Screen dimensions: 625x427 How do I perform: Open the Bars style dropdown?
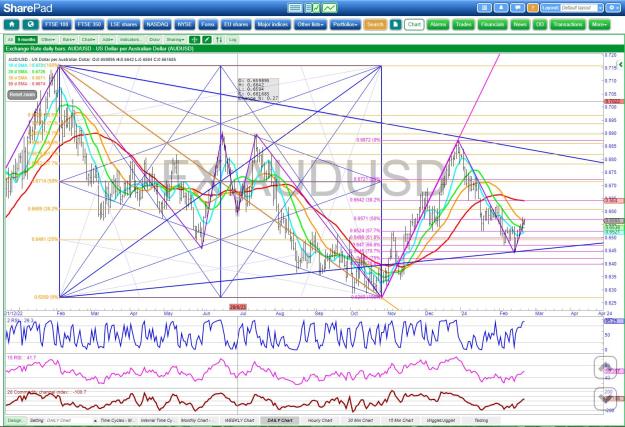pos(69,39)
